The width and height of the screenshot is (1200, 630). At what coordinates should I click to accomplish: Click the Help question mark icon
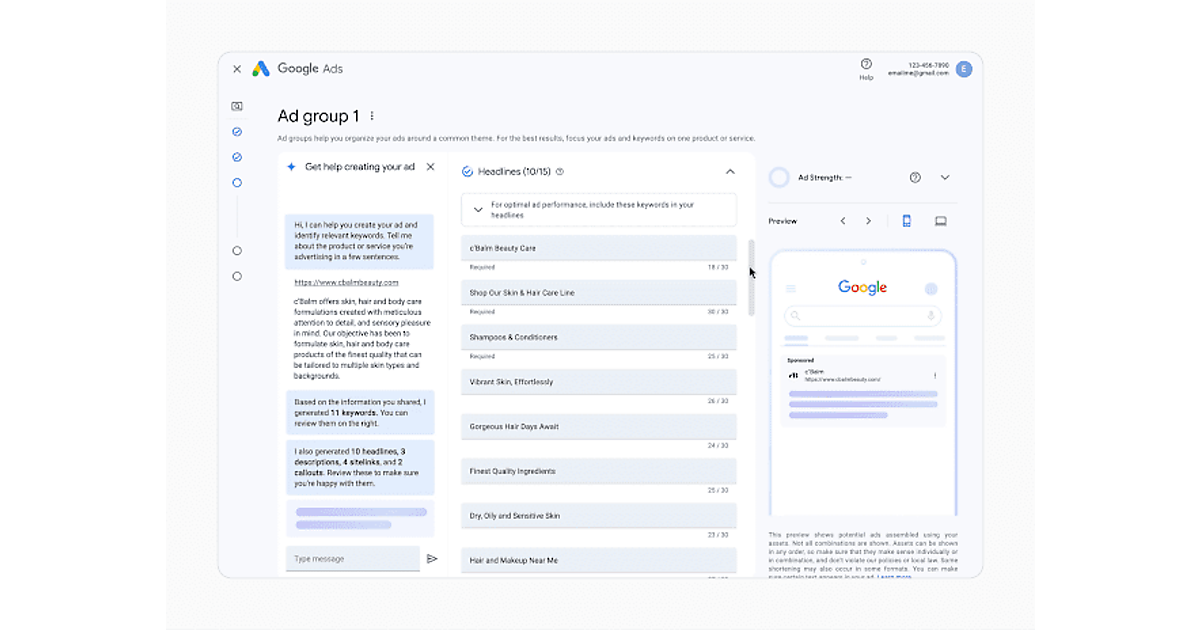[x=866, y=64]
